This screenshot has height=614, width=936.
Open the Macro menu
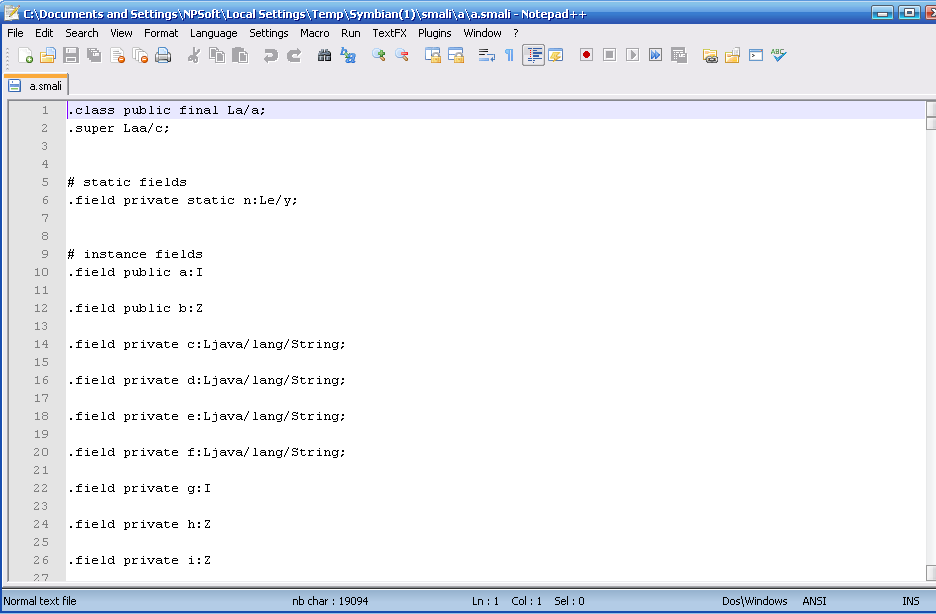[315, 33]
